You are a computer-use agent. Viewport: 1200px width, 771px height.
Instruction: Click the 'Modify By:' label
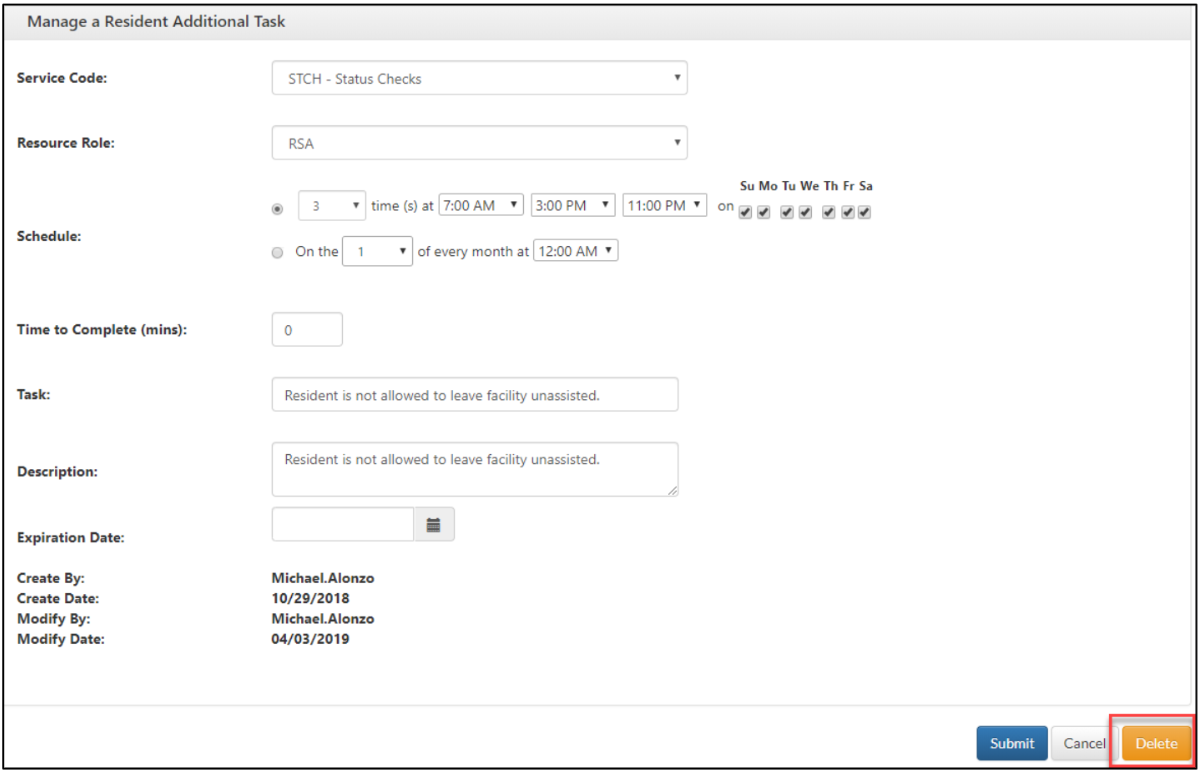[52, 618]
